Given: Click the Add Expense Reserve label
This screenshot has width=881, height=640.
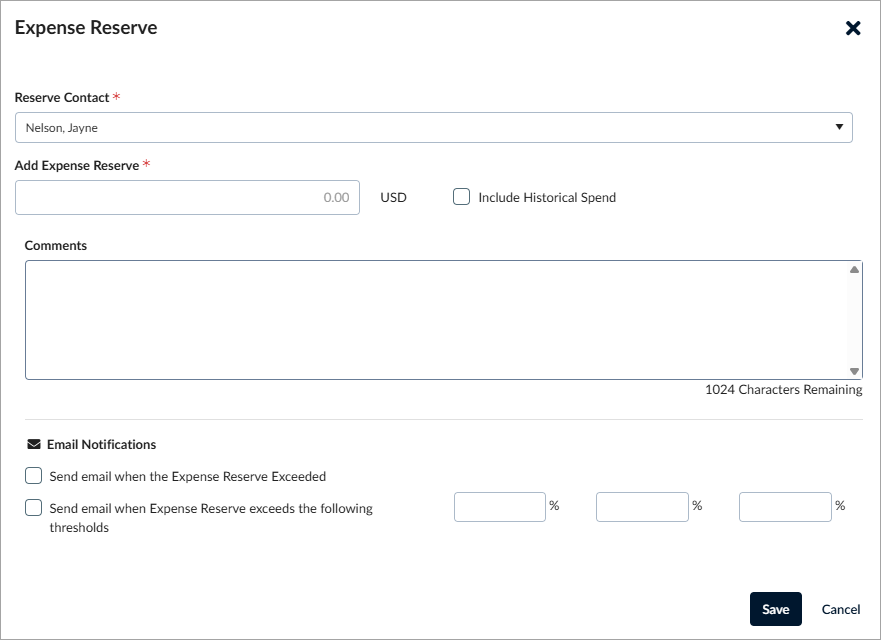Looking at the screenshot, I should [x=77, y=166].
